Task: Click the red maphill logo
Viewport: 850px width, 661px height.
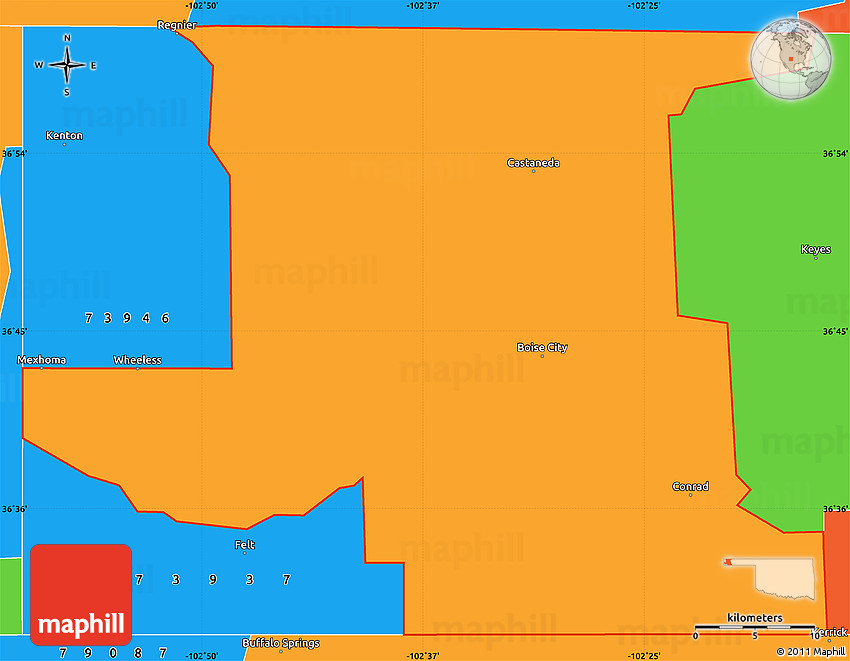Action: click(81, 595)
